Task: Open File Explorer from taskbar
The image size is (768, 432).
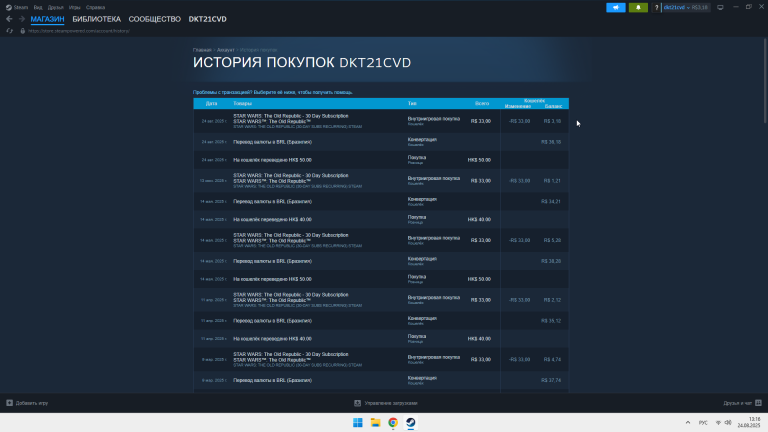Action: [x=375, y=423]
